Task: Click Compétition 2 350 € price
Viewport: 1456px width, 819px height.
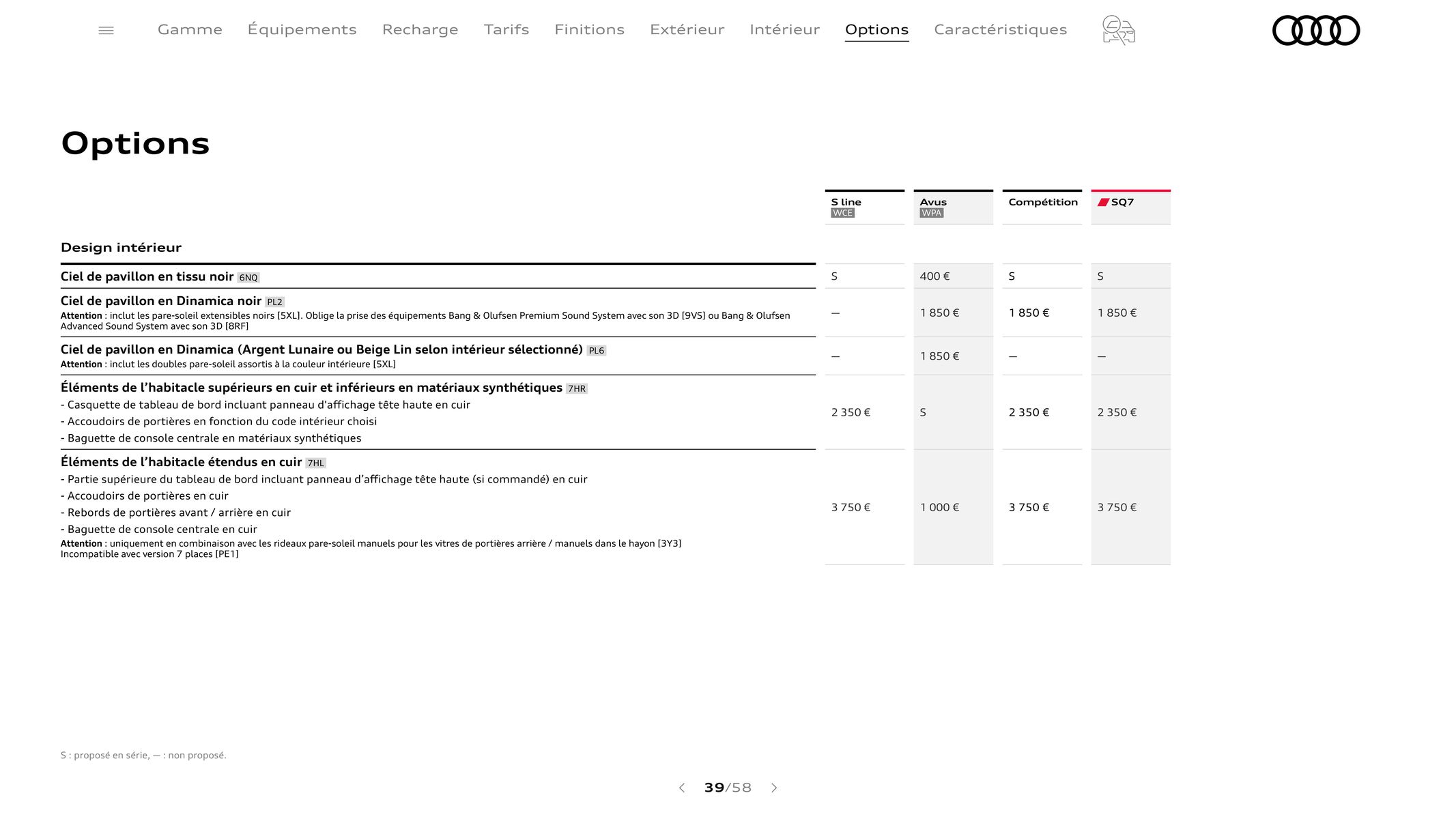Action: pos(1029,412)
